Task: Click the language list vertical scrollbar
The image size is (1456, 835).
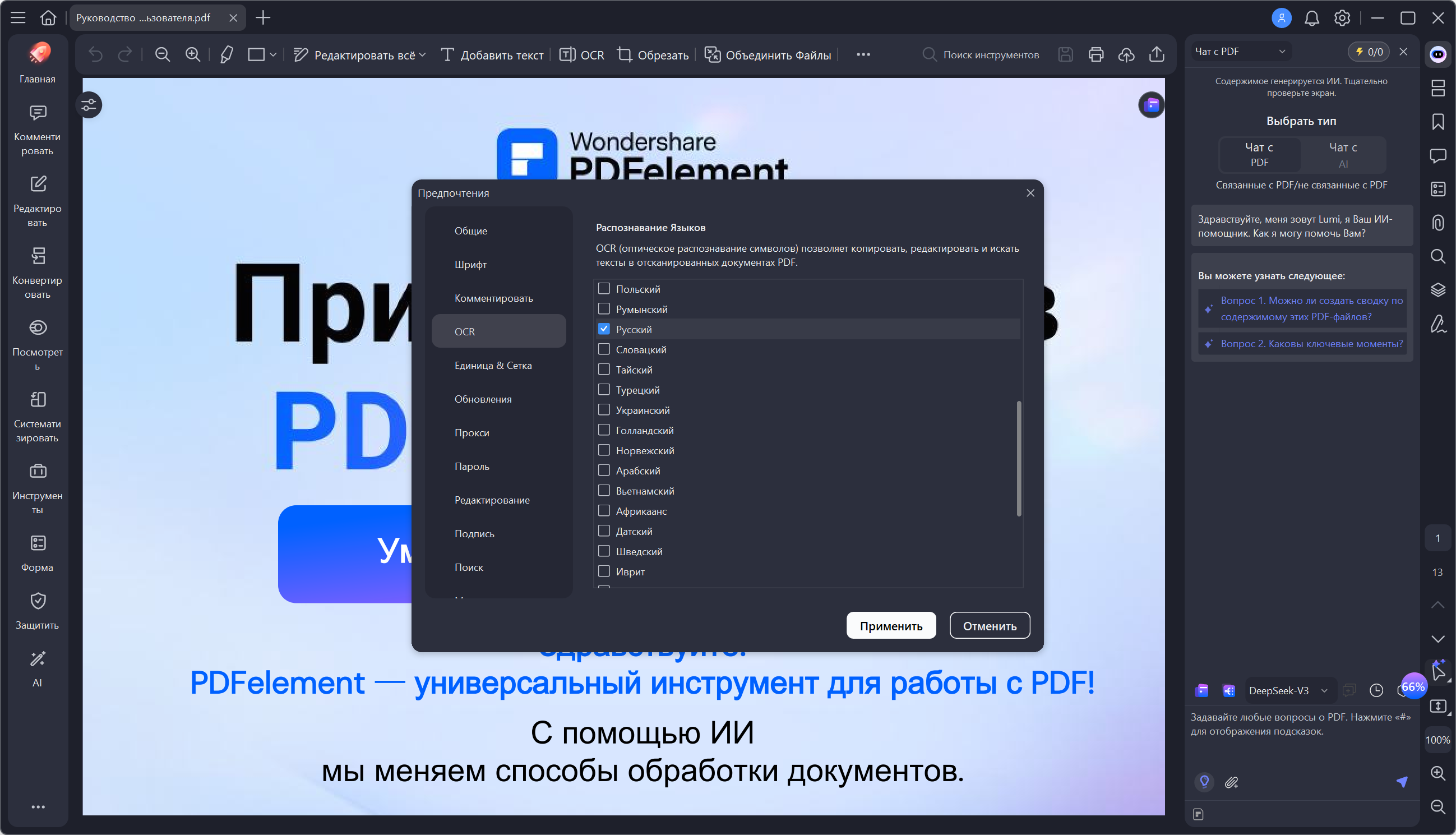Action: (1019, 459)
